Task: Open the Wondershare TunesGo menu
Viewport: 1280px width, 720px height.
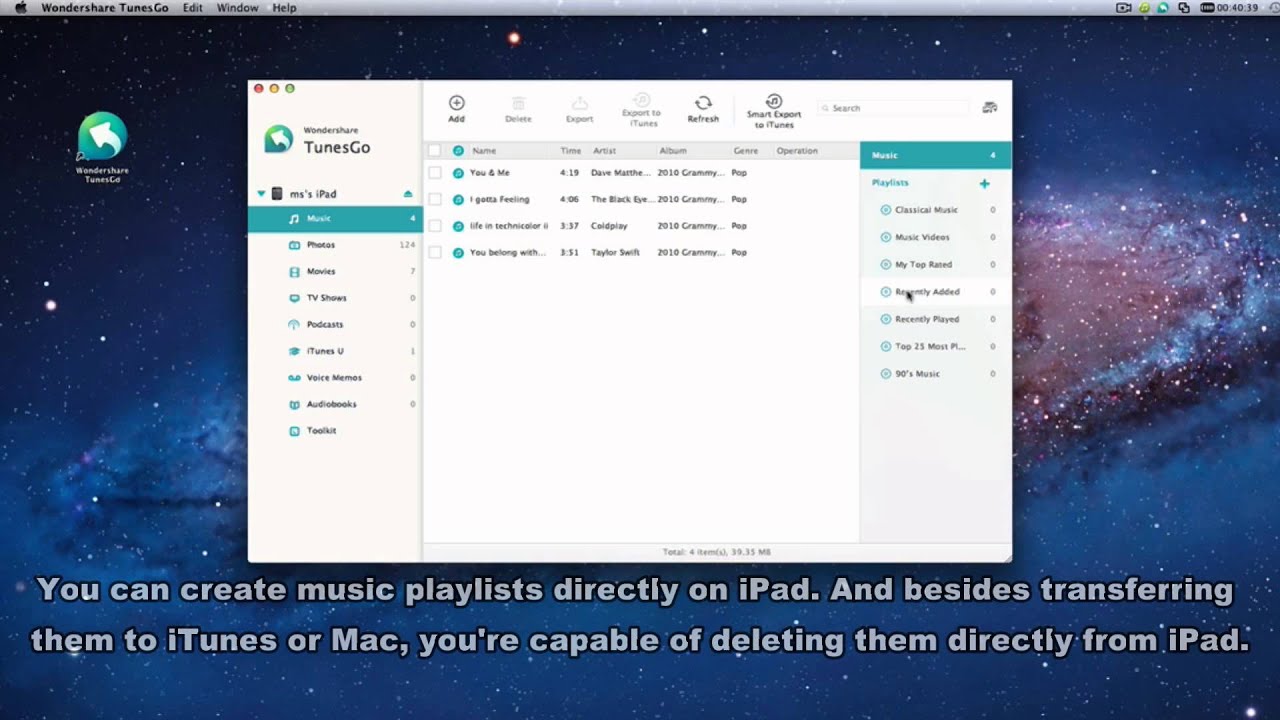Action: (x=105, y=8)
